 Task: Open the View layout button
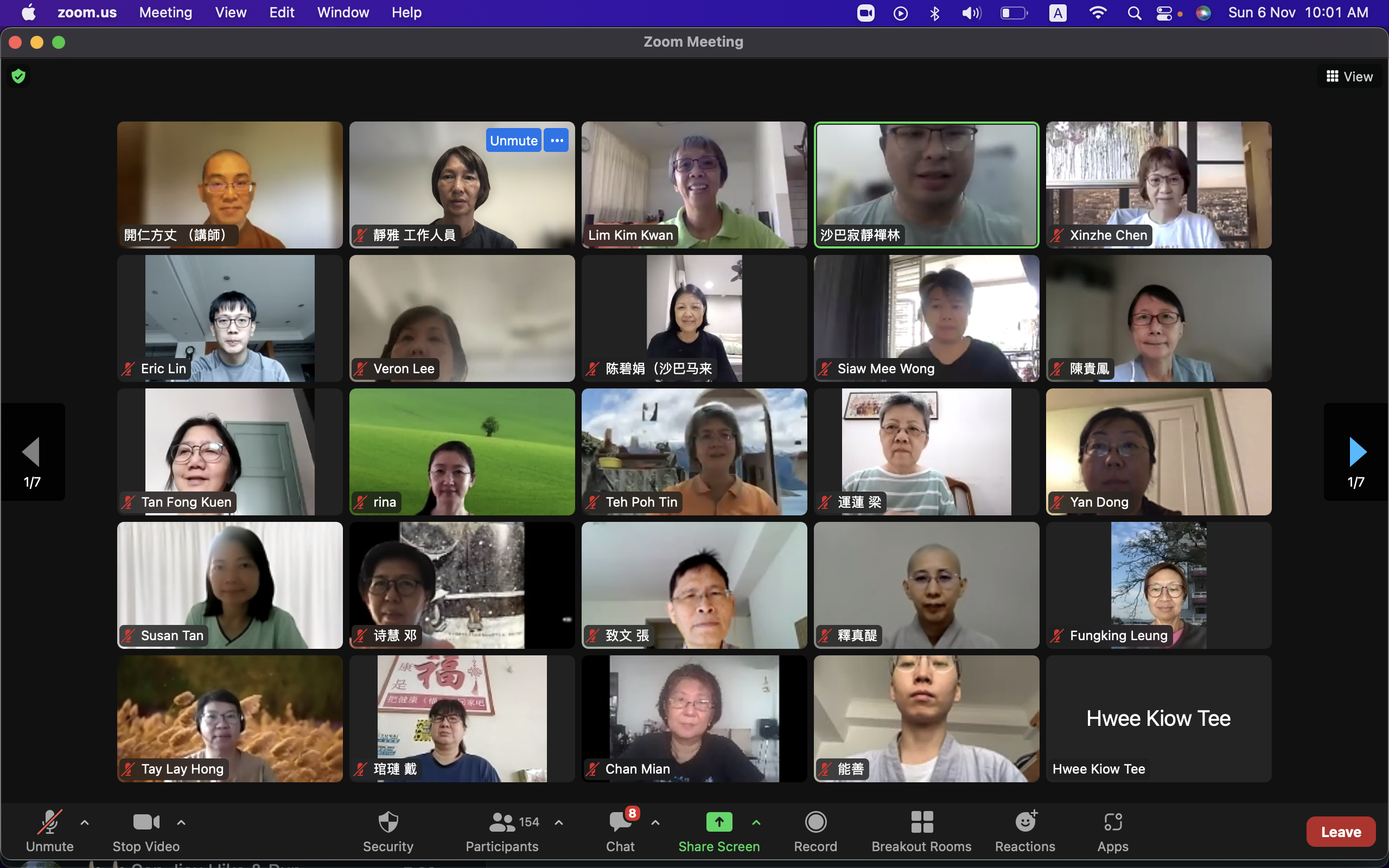(x=1349, y=76)
